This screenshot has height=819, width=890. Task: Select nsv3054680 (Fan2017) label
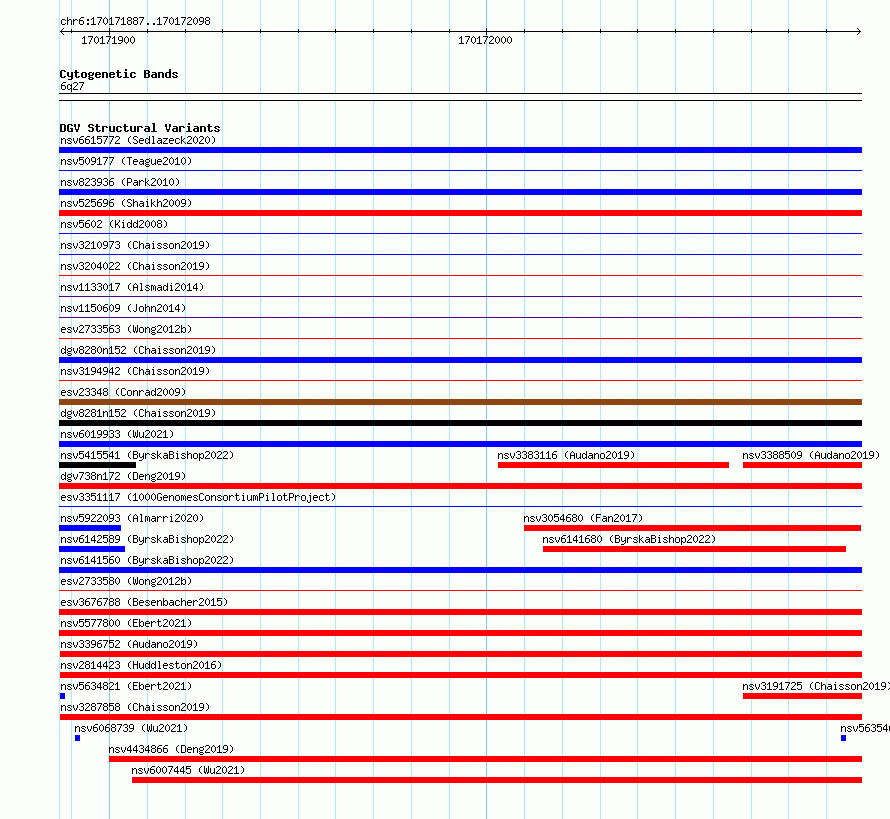(583, 518)
